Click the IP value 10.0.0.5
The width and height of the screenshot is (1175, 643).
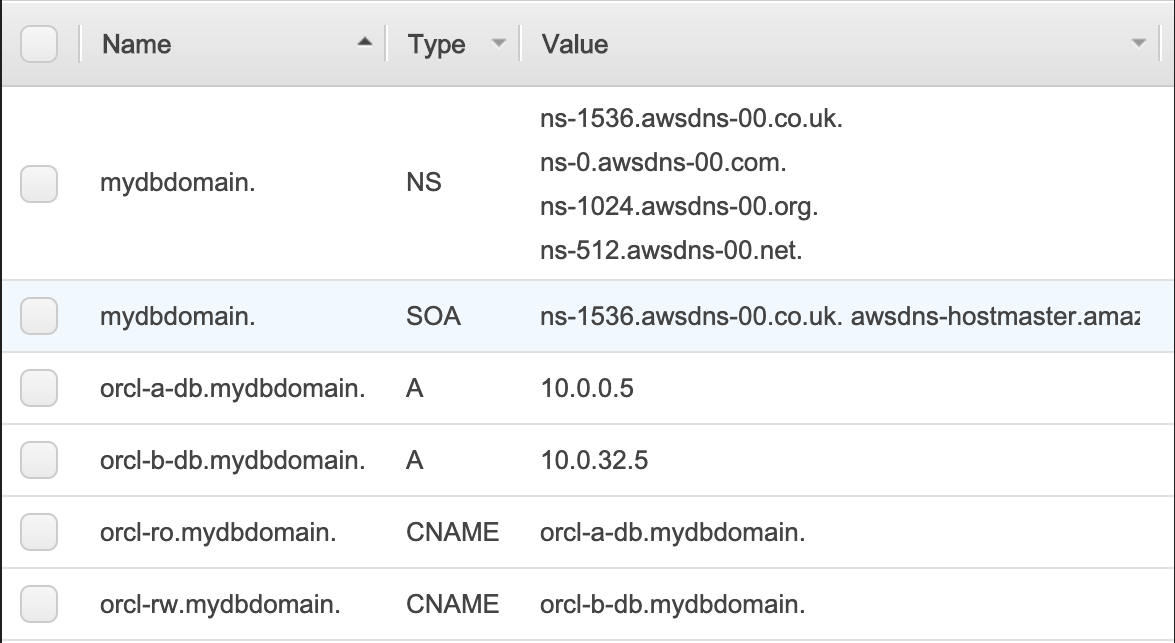pos(587,388)
